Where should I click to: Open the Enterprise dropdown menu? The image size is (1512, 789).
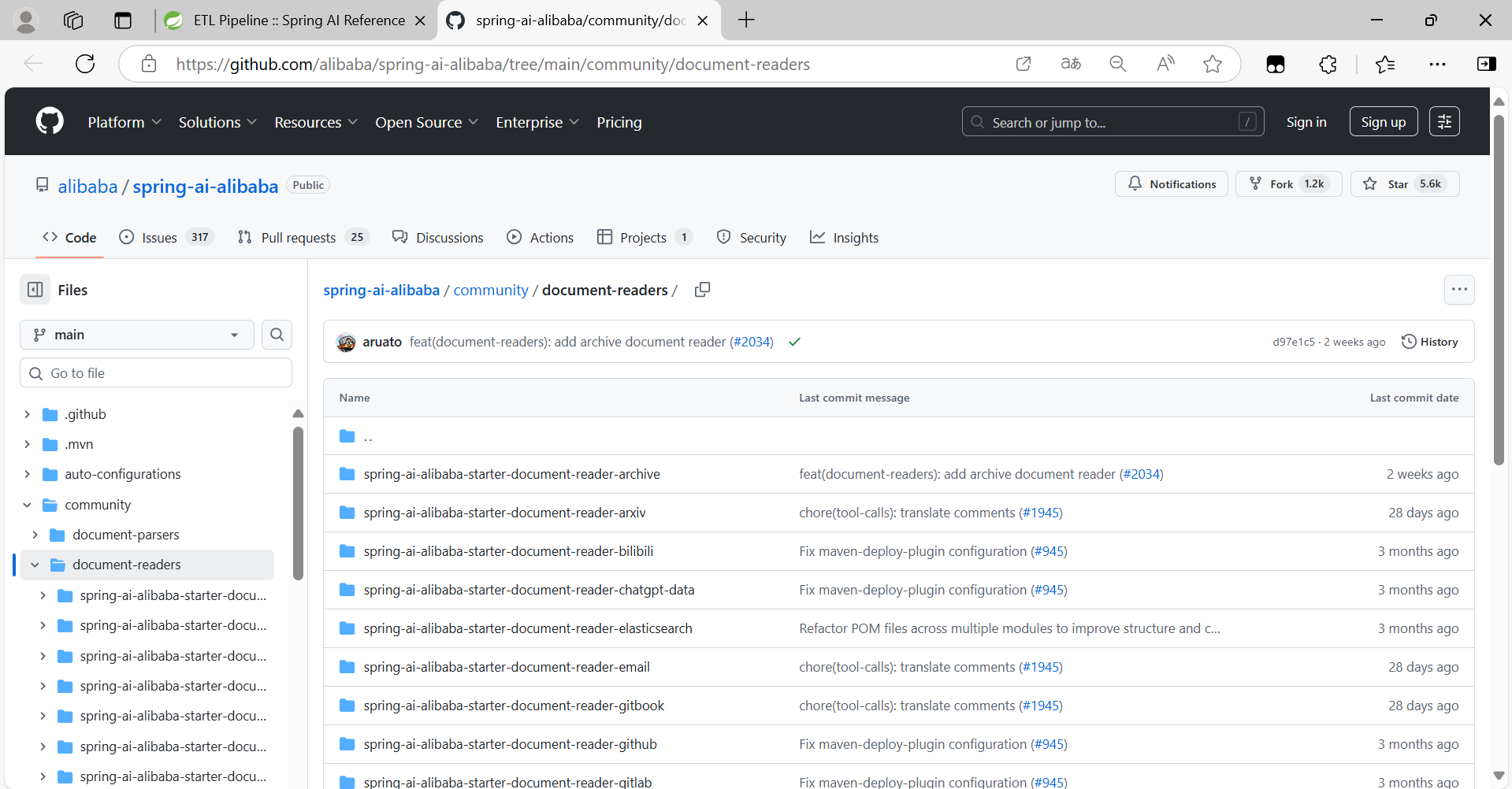537,122
